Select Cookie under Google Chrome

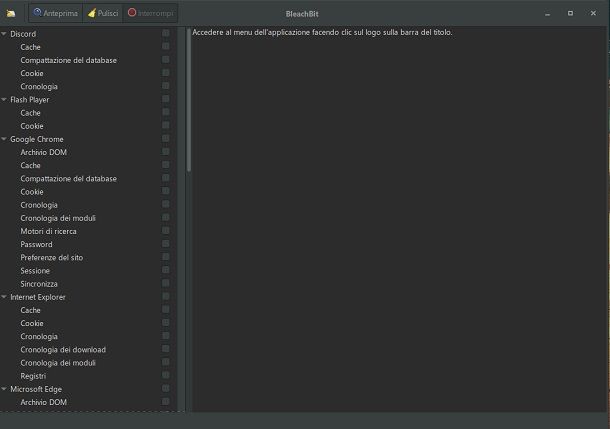coord(32,192)
